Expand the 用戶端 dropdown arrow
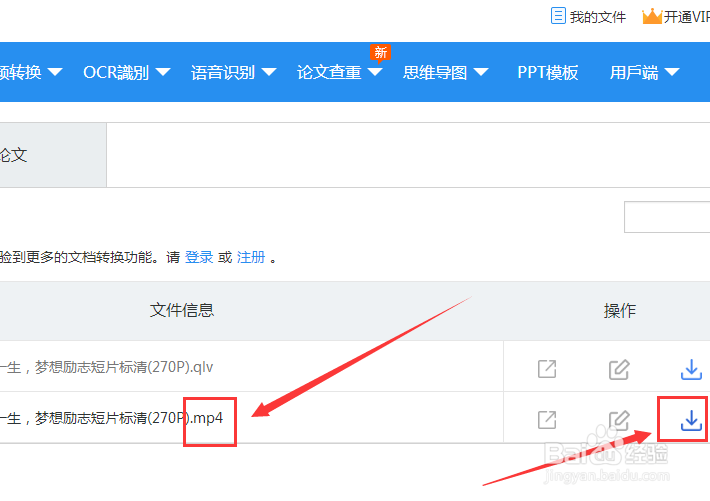 click(x=672, y=72)
